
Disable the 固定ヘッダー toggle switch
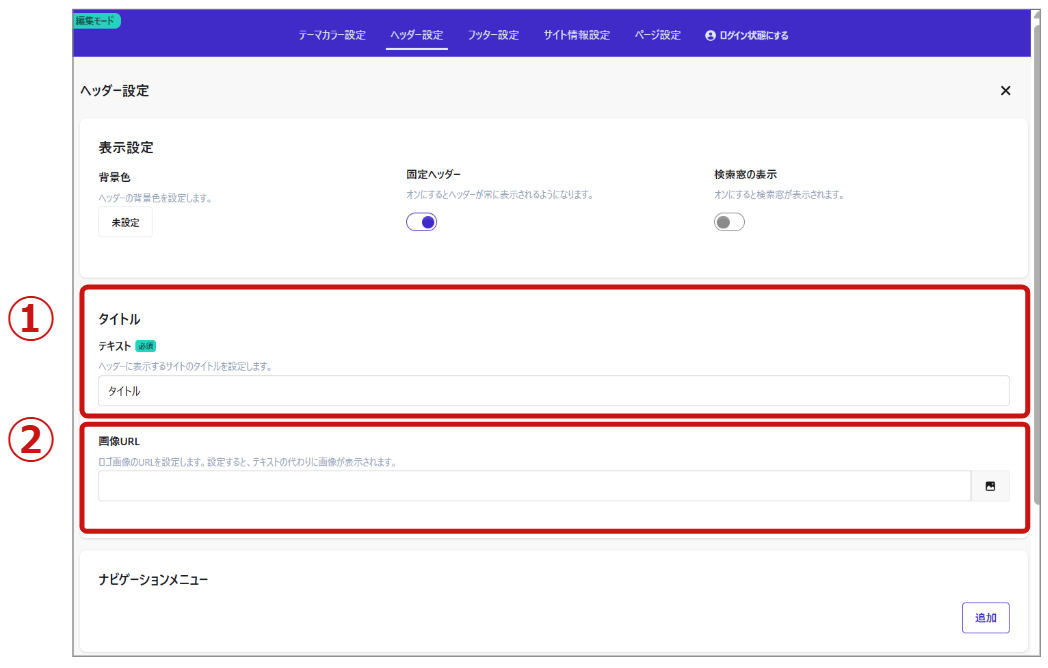(421, 222)
